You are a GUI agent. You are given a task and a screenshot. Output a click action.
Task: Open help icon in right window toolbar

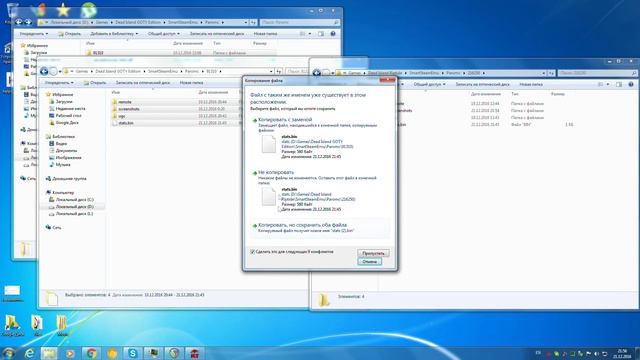pos(631,84)
